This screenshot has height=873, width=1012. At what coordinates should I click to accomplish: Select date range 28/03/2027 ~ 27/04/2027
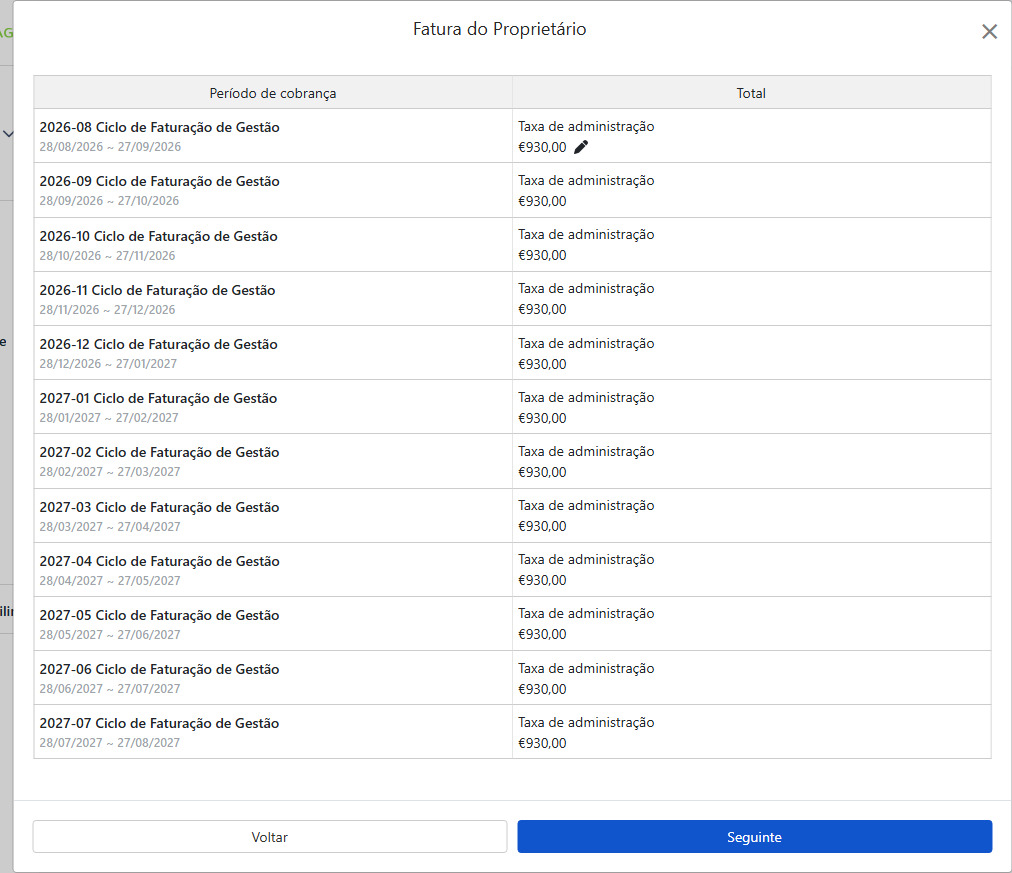pyautogui.click(x=110, y=527)
